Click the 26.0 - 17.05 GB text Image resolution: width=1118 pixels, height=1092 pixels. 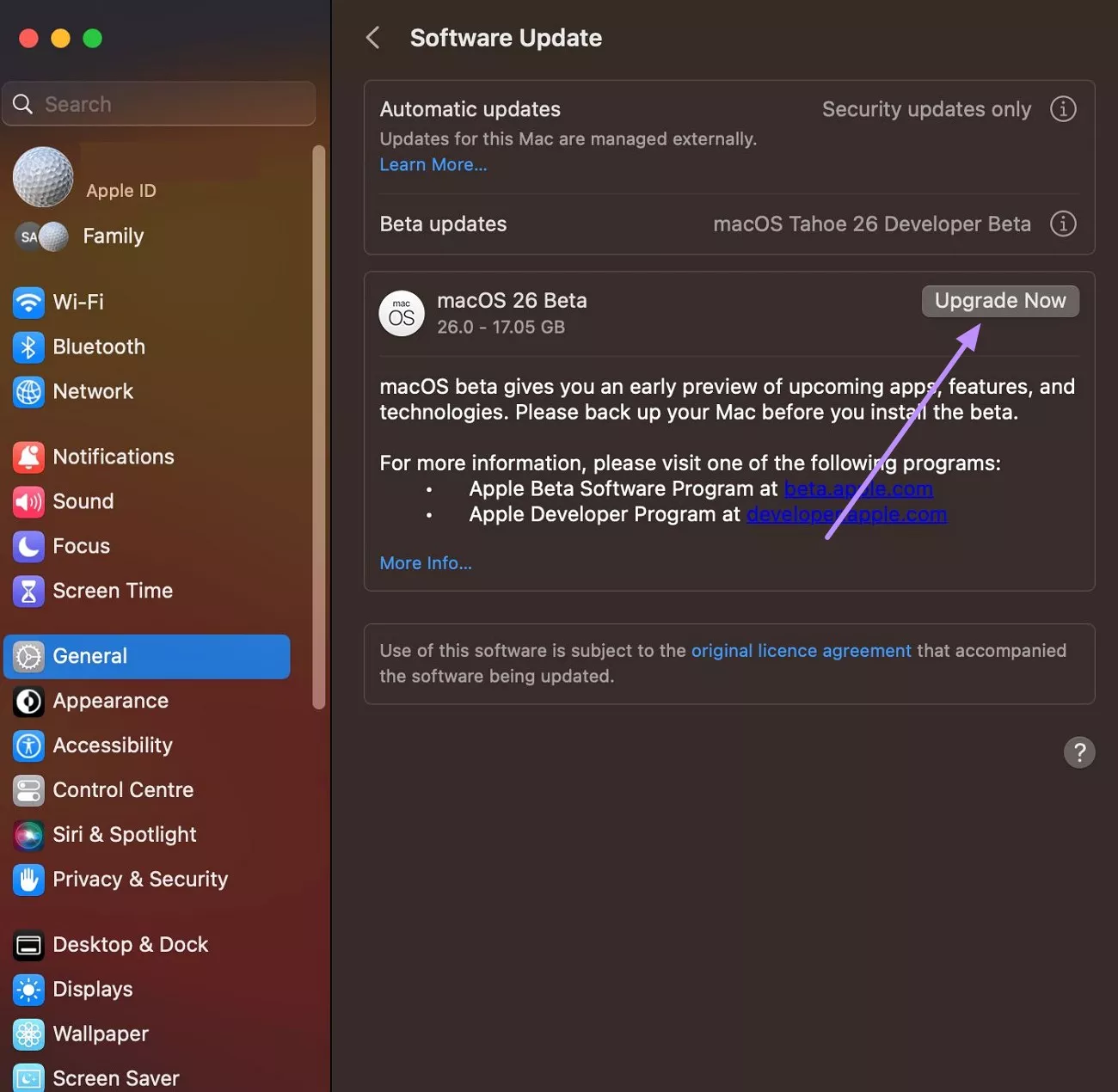tap(501, 327)
